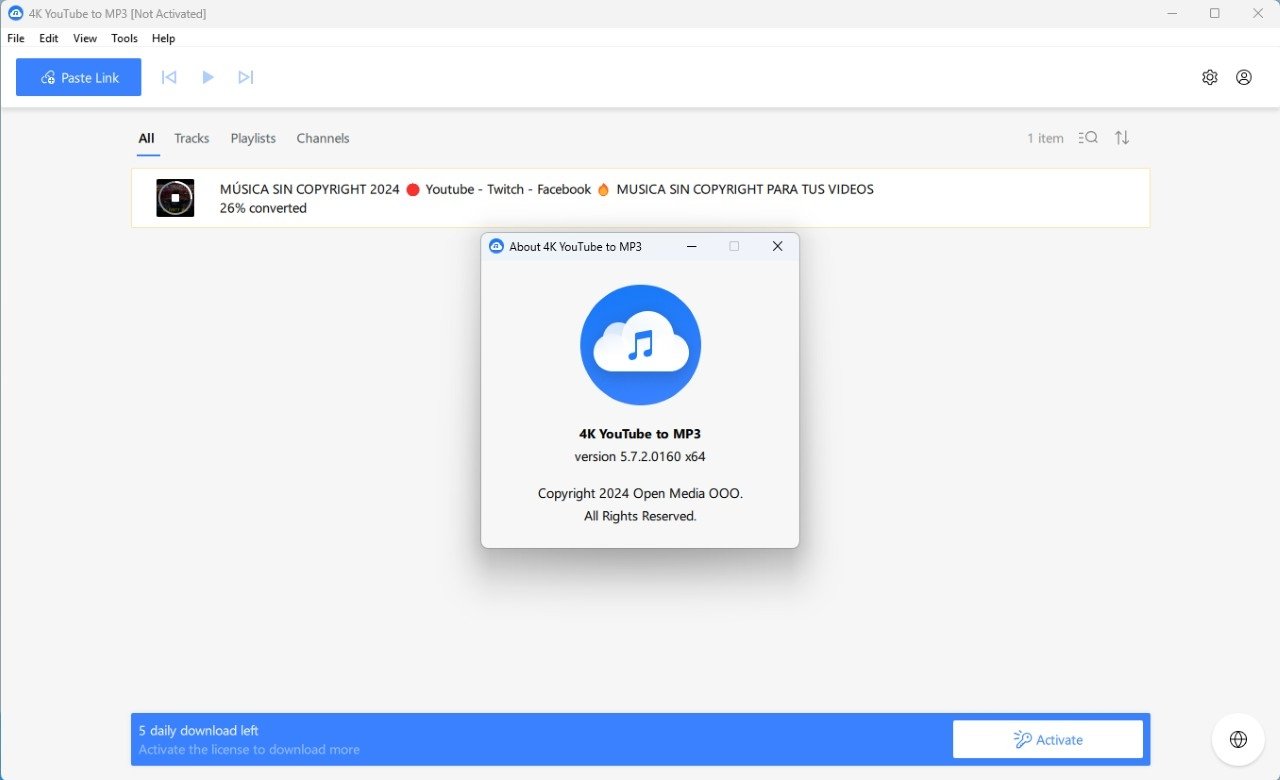This screenshot has width=1280, height=780.
Task: Click the Activate the license to download more text
Action: point(249,750)
